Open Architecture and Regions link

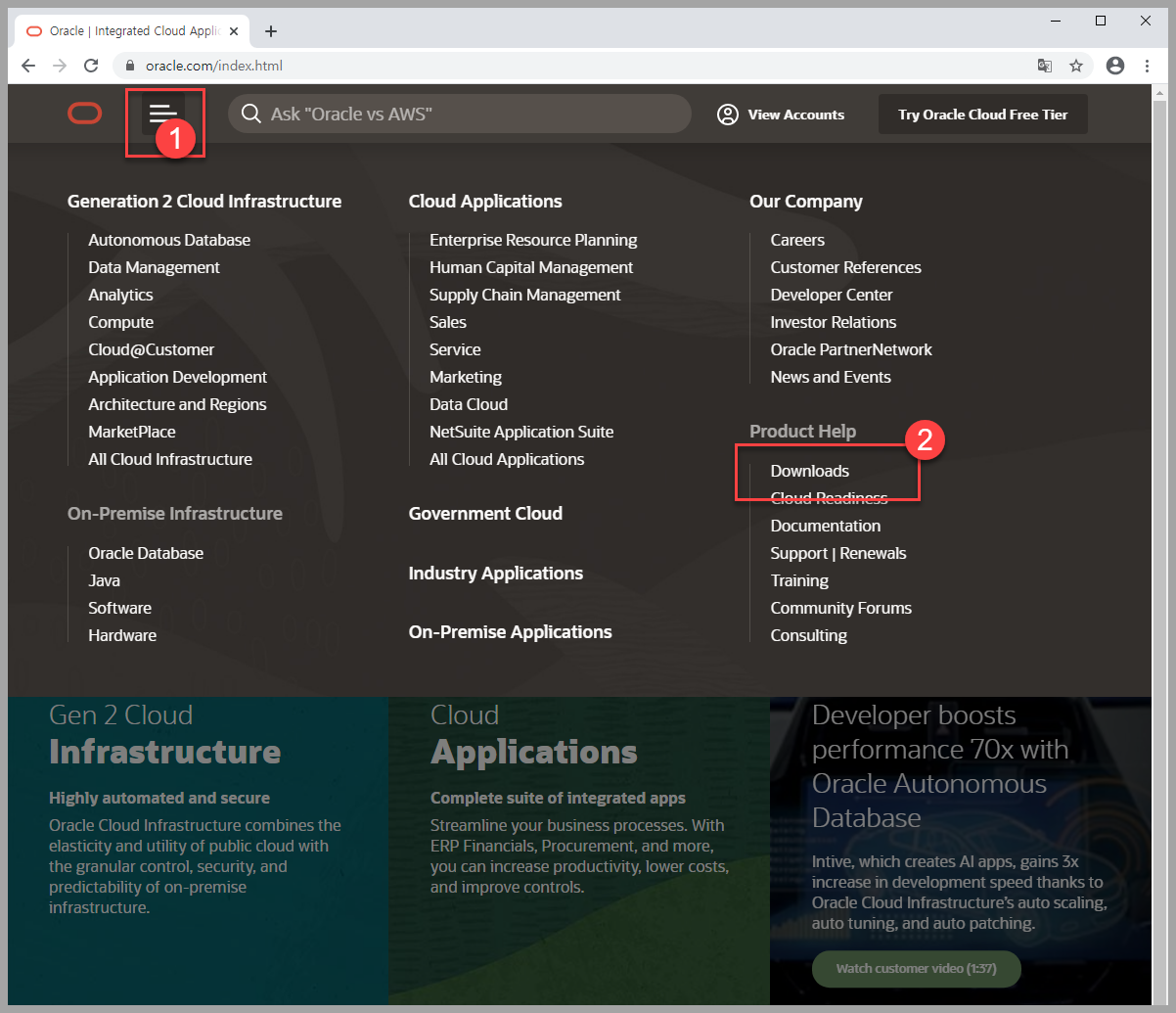tap(177, 404)
